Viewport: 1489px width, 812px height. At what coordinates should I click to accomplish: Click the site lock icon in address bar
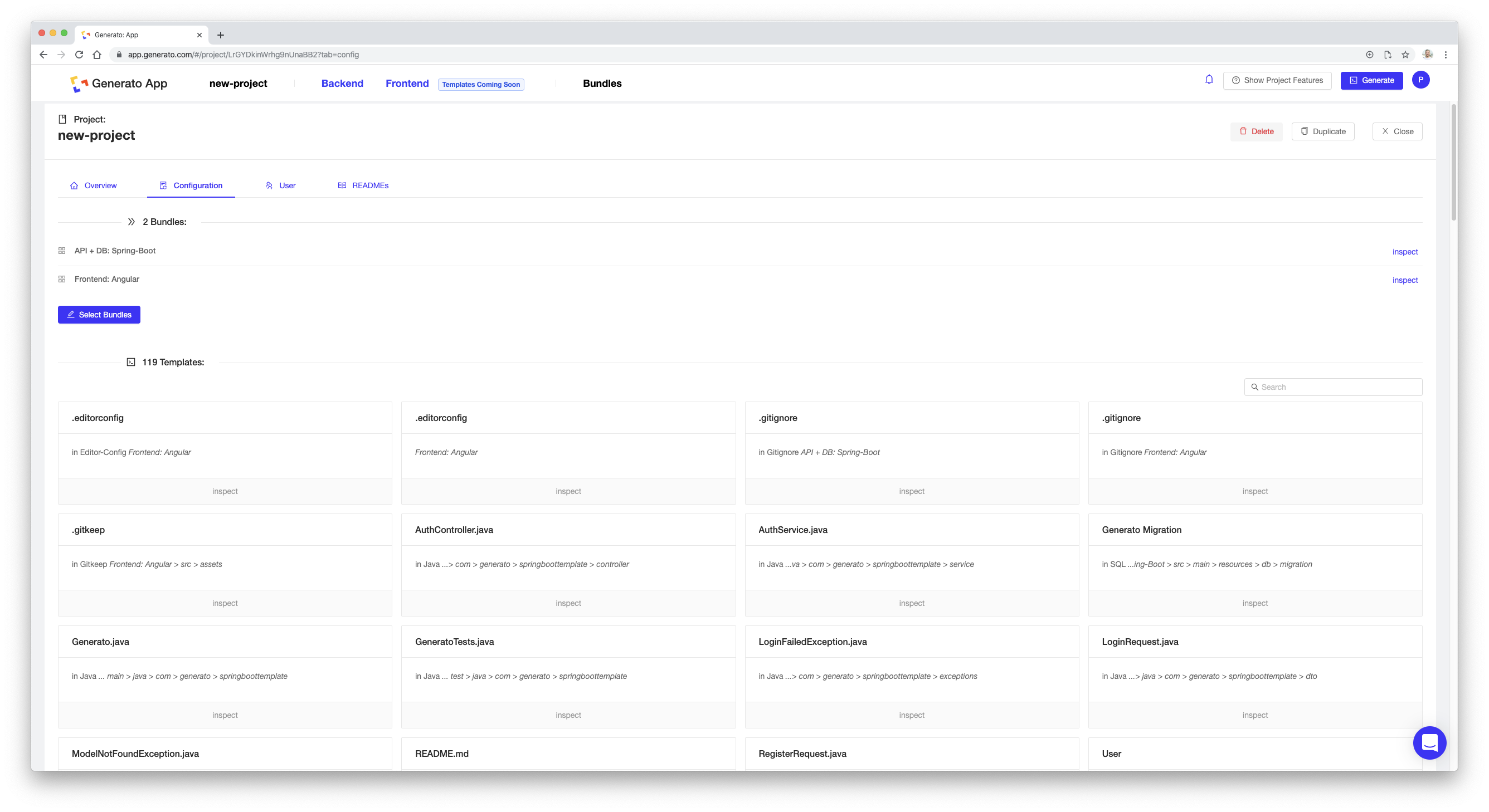pos(119,54)
